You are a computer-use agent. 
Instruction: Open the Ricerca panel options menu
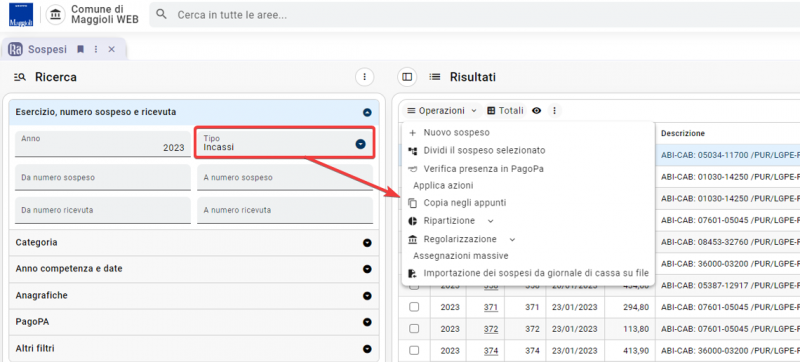point(364,77)
